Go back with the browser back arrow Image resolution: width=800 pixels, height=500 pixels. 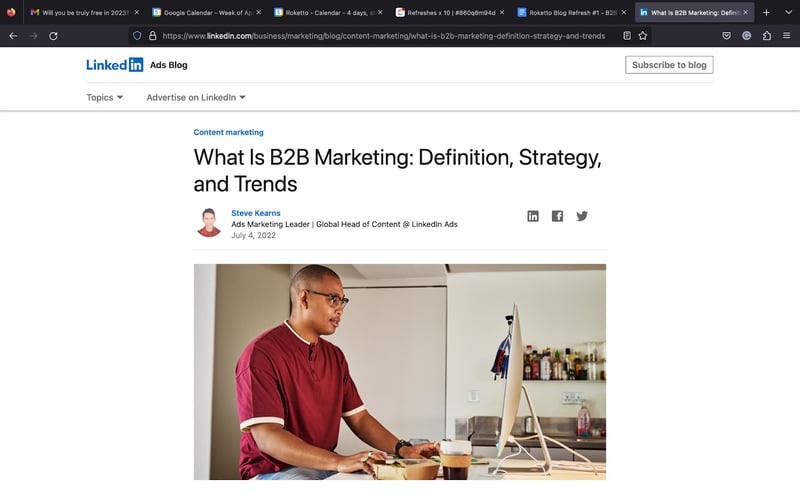click(13, 36)
